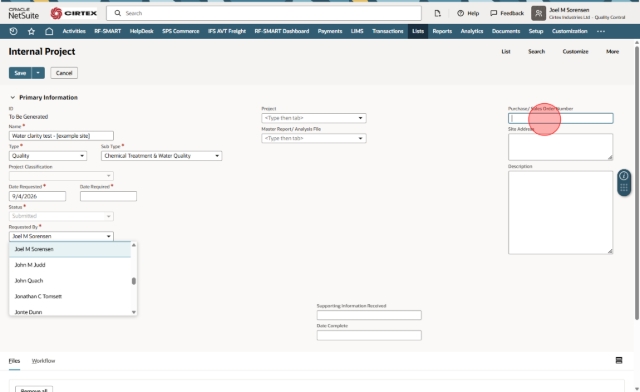Screen dimensions: 640x392
Task: Open the create new document icon
Action: 438,13
